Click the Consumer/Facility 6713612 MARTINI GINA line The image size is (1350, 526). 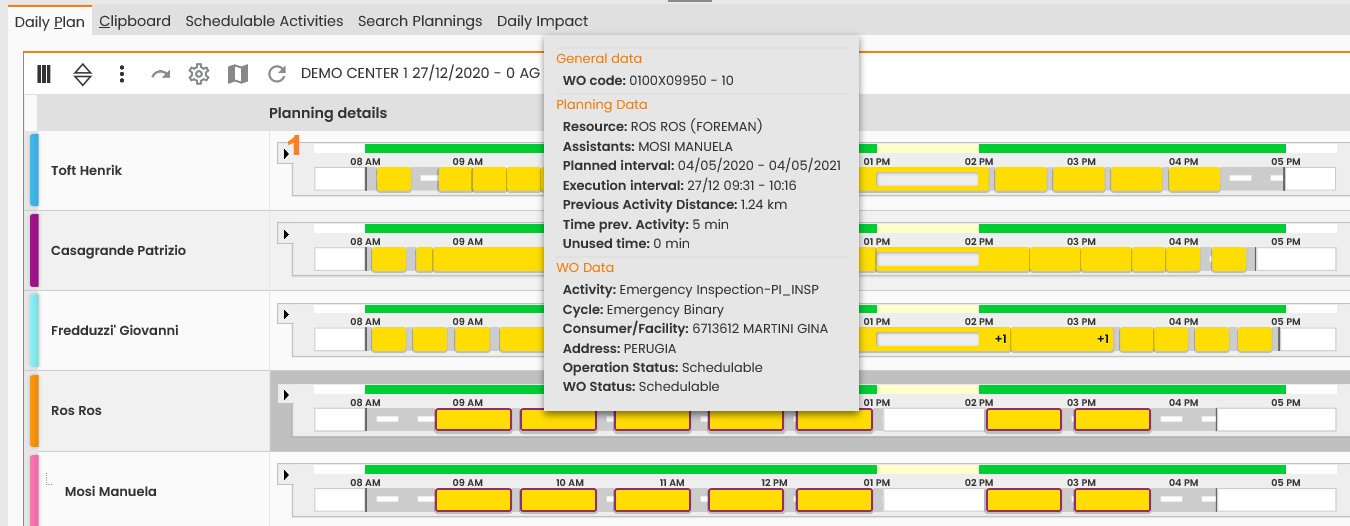tap(695, 328)
